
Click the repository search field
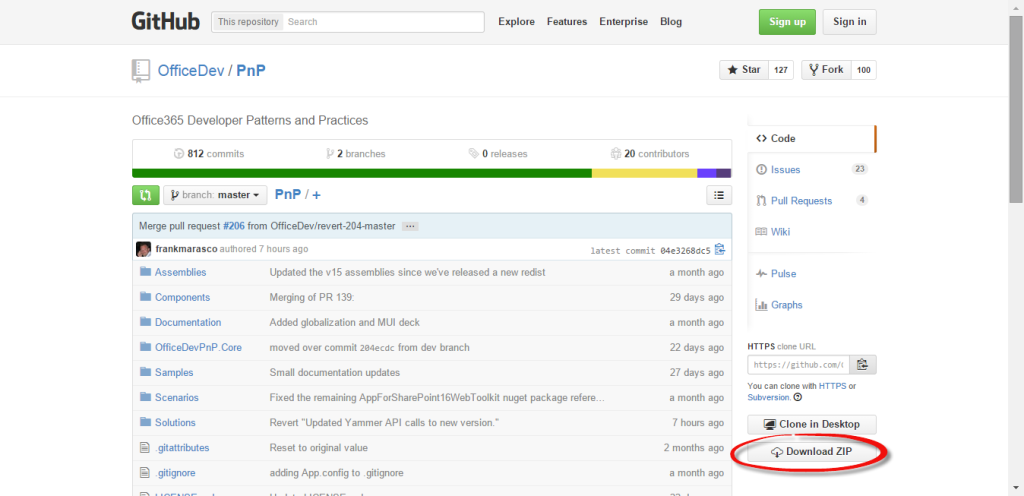[x=385, y=22]
